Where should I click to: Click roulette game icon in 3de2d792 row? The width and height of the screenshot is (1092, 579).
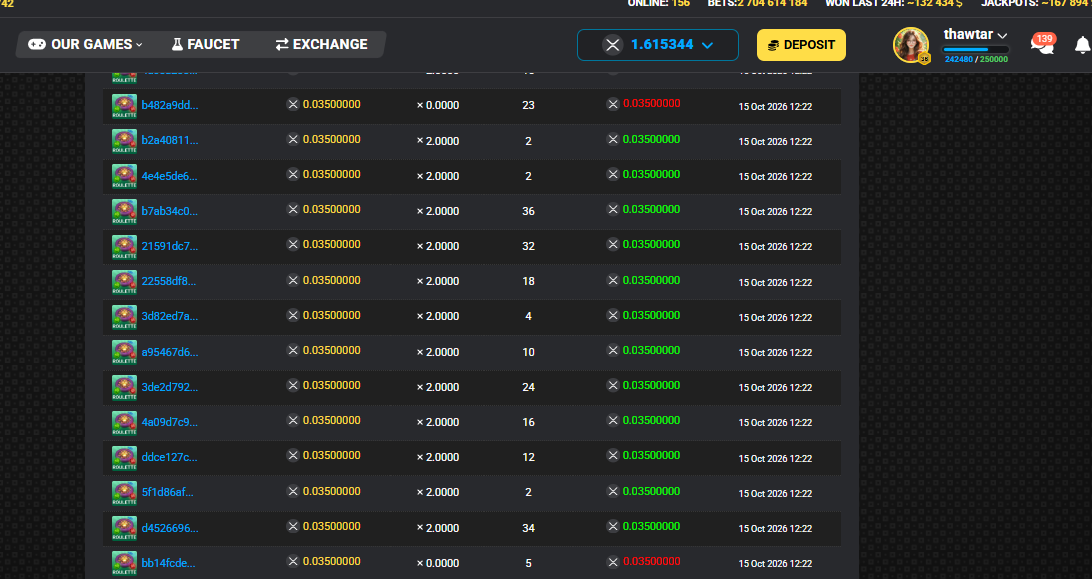(x=125, y=387)
